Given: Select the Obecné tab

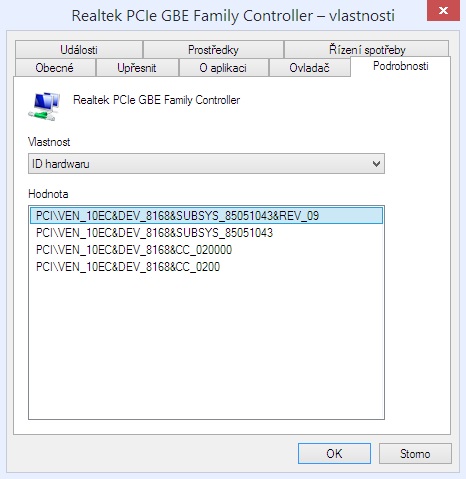Looking at the screenshot, I should tap(55, 68).
